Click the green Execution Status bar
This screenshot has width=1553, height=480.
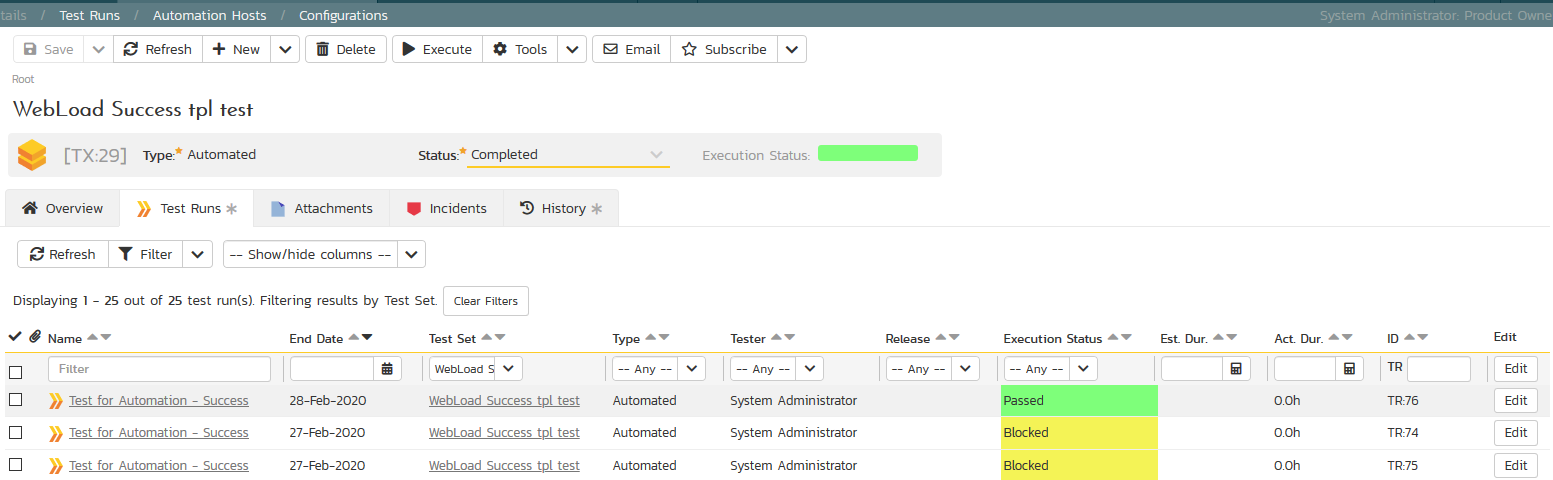pos(867,154)
